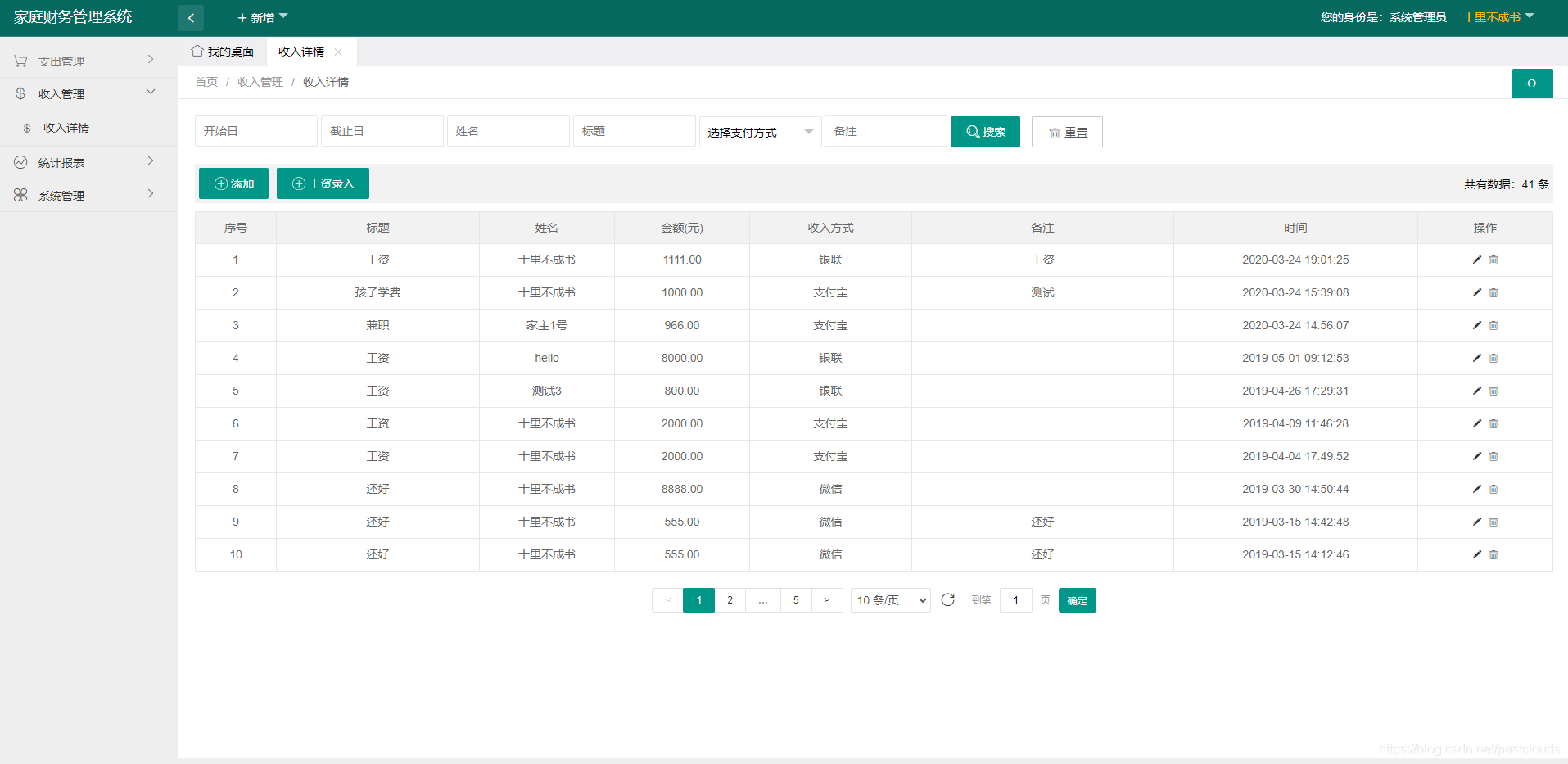This screenshot has width=1568, height=764.
Task: Edit the 孩子学费 record pencil icon
Action: coord(1477,292)
